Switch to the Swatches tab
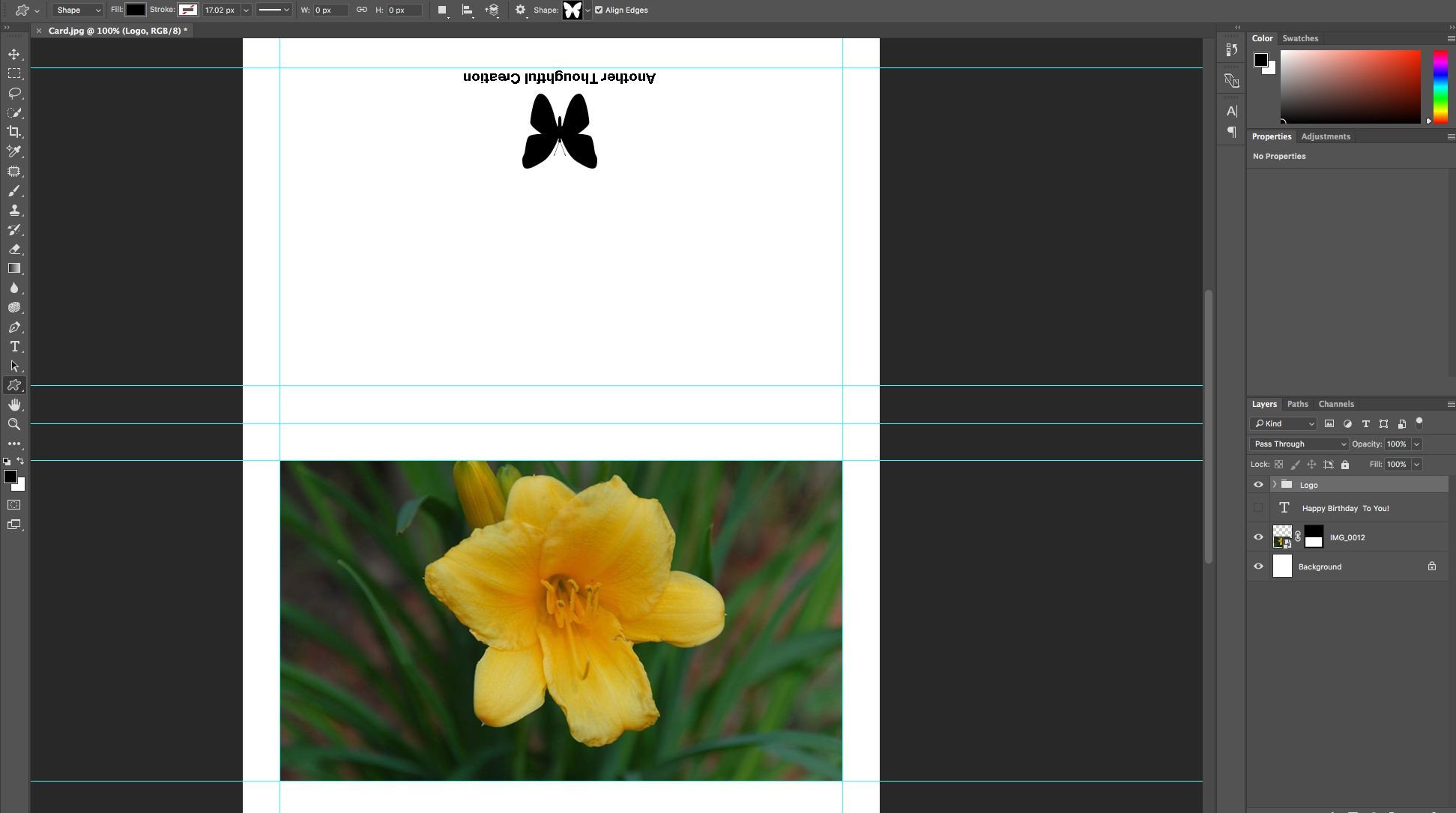Viewport: 1456px width, 813px height. click(x=1300, y=38)
